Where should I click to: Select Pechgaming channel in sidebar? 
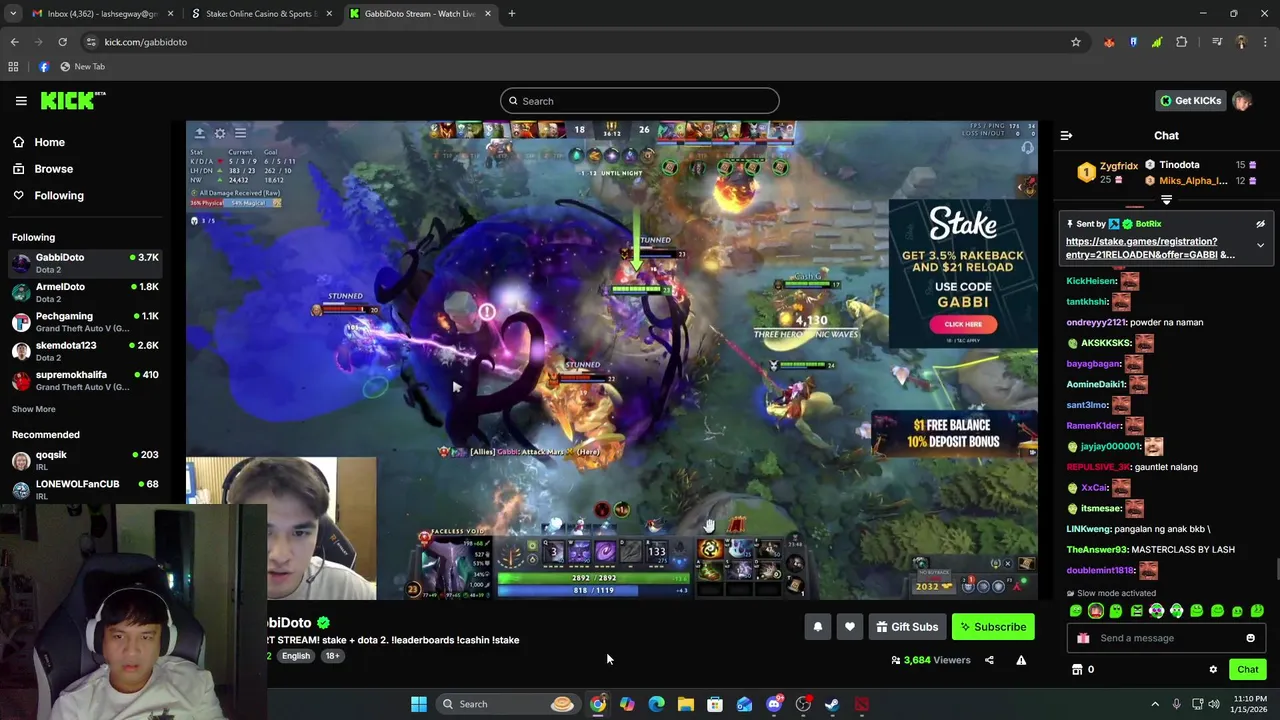point(85,322)
